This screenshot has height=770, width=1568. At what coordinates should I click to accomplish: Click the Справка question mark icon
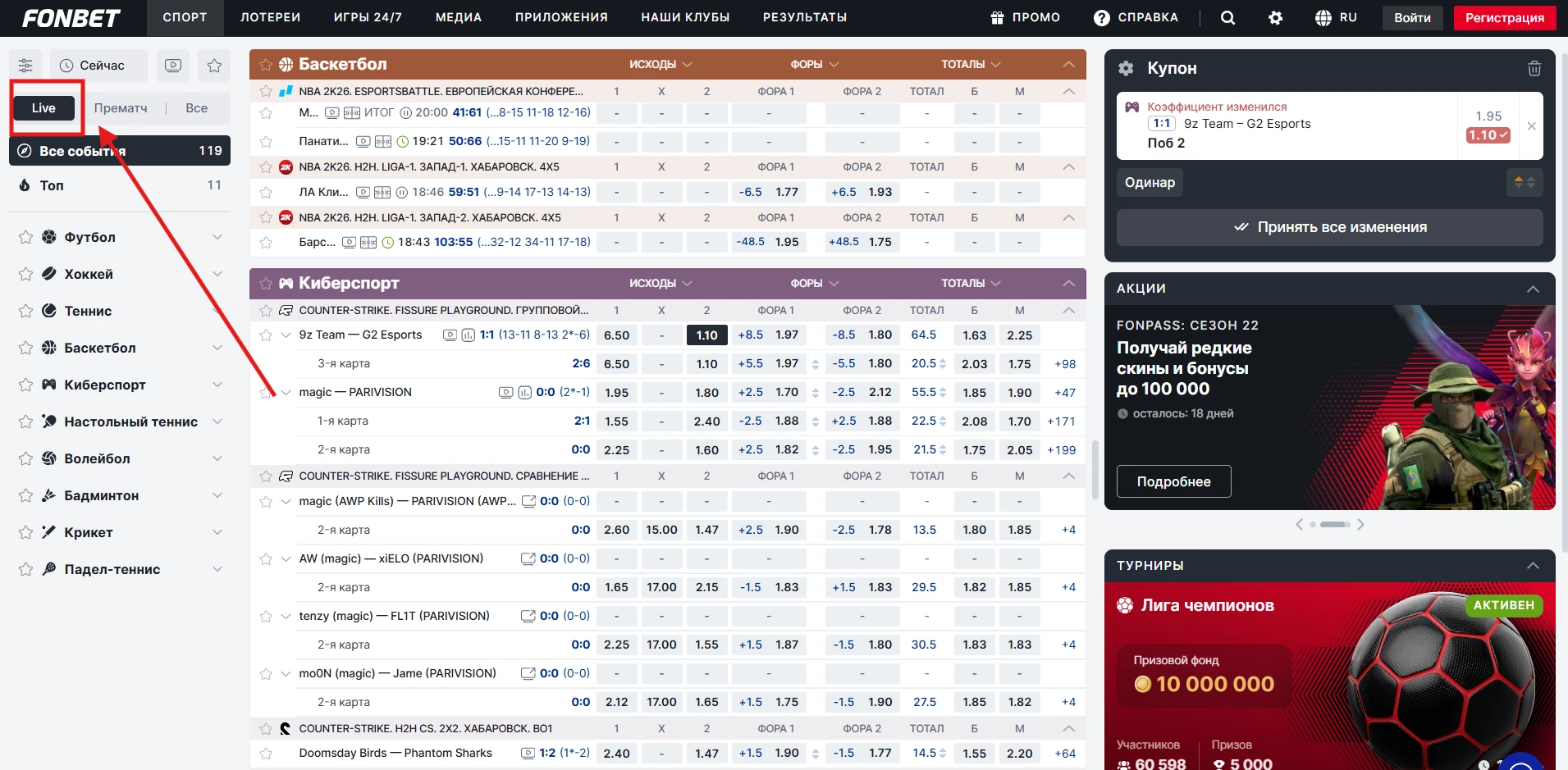click(1102, 17)
